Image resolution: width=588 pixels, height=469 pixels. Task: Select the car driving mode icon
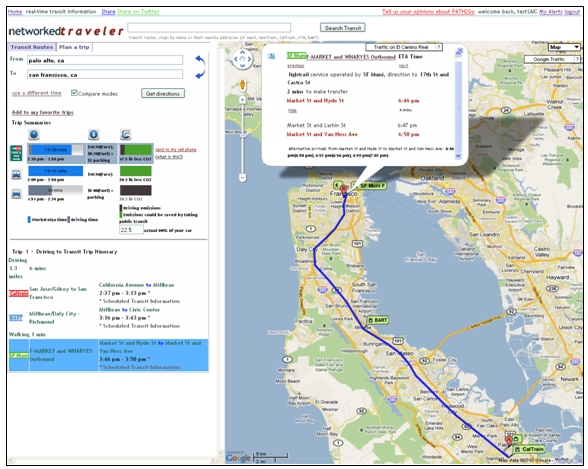[16, 194]
